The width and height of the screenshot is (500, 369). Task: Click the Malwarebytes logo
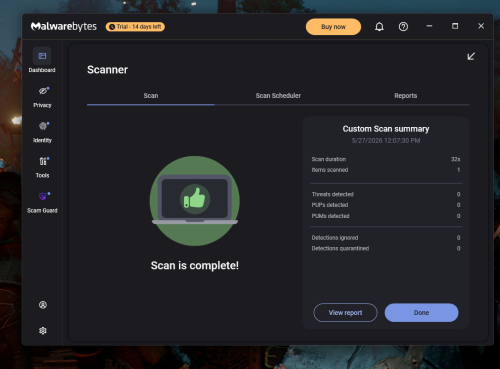(x=64, y=26)
